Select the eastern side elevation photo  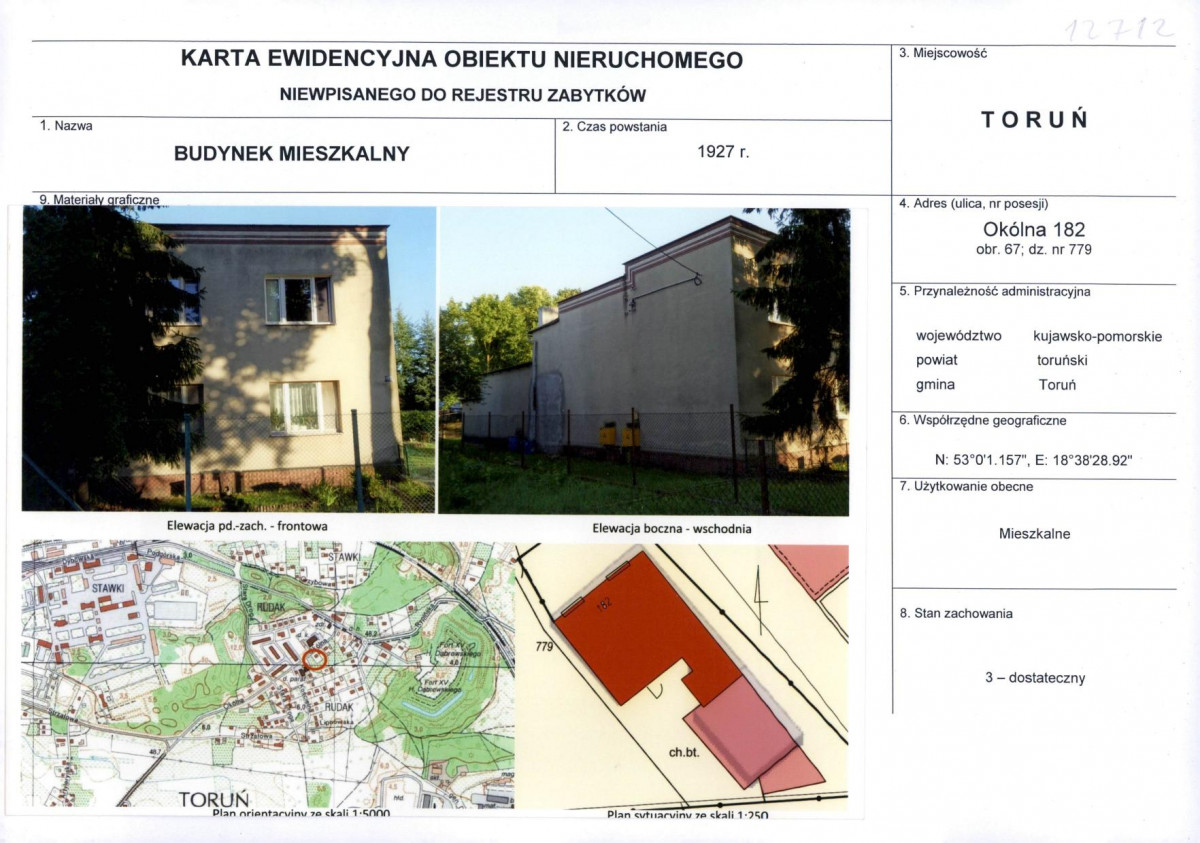(650, 360)
